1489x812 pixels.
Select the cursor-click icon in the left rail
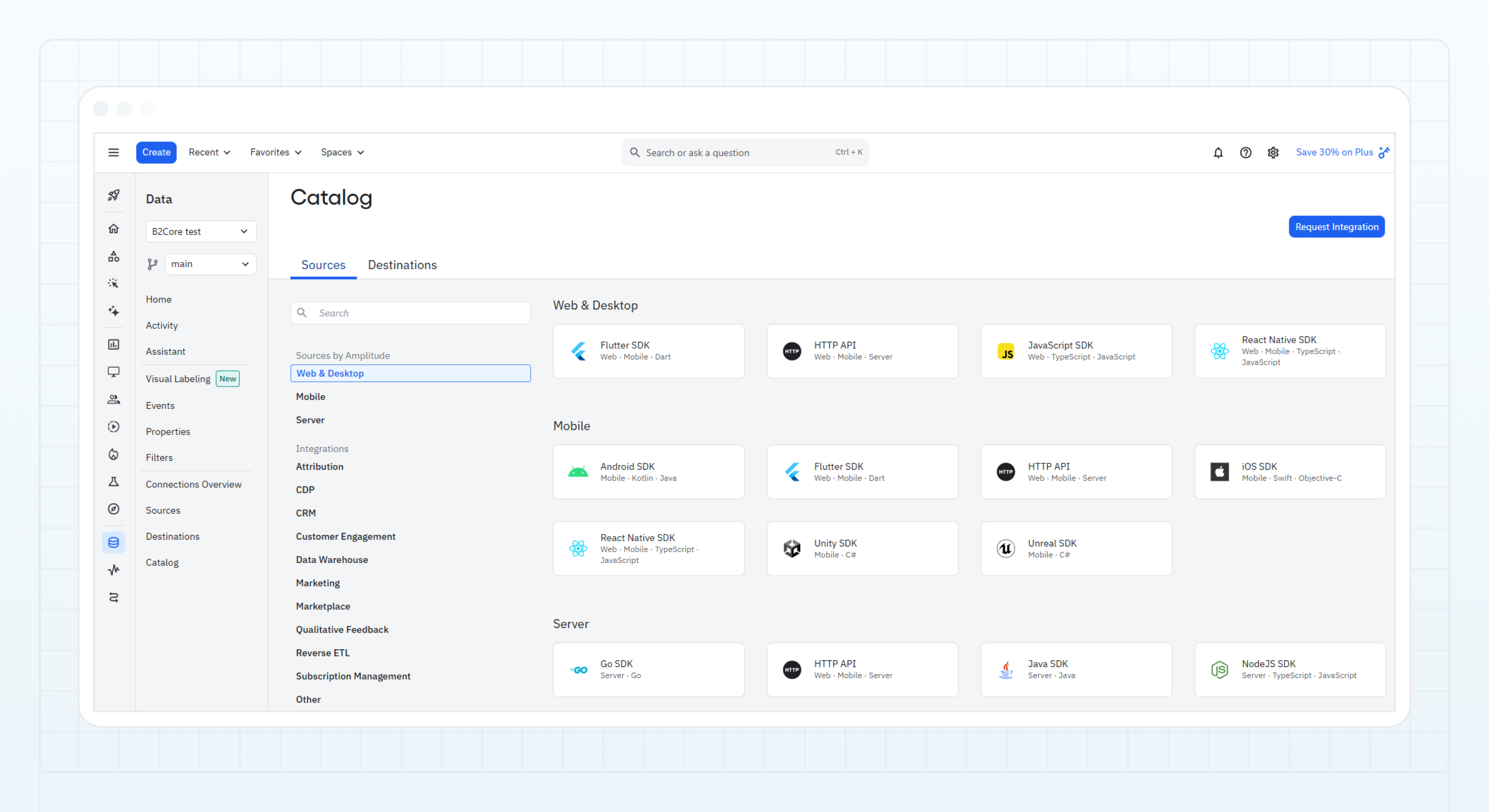click(114, 283)
